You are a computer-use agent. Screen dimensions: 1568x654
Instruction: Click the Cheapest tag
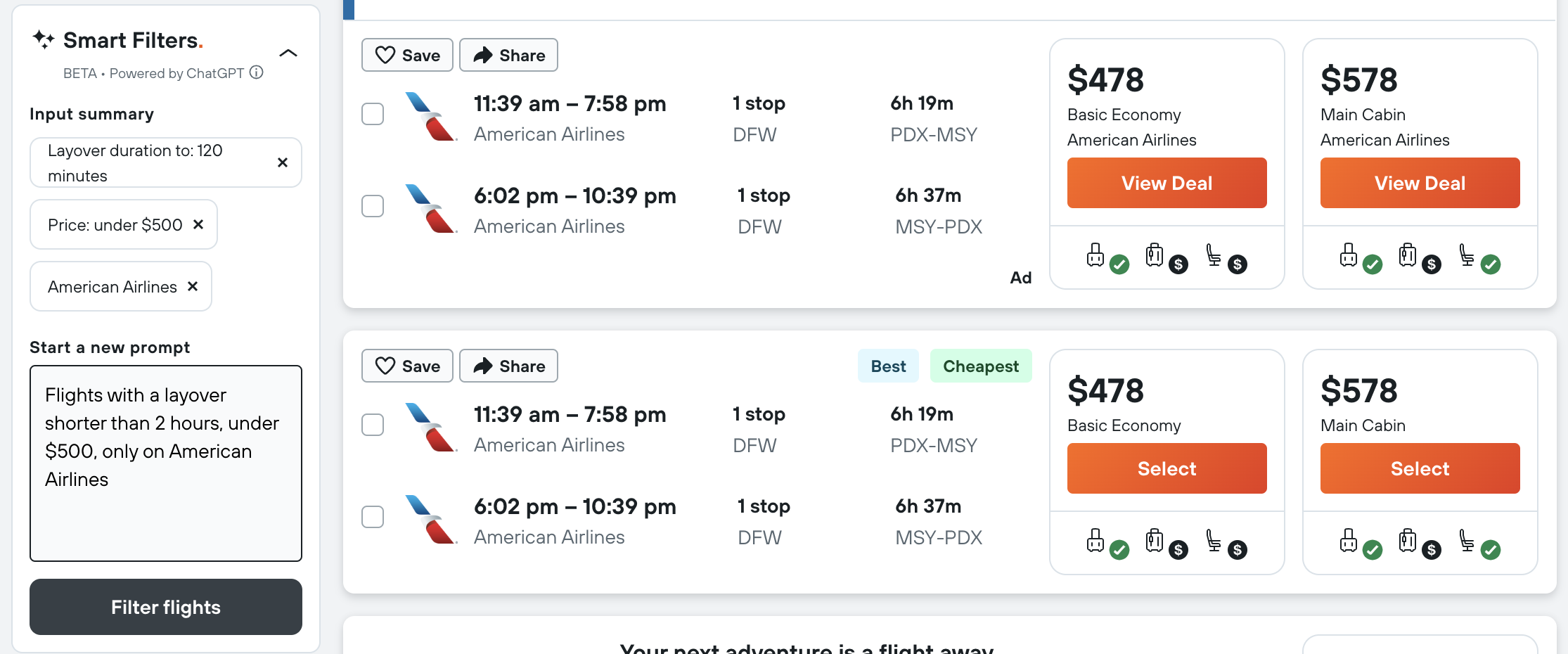pyautogui.click(x=981, y=366)
